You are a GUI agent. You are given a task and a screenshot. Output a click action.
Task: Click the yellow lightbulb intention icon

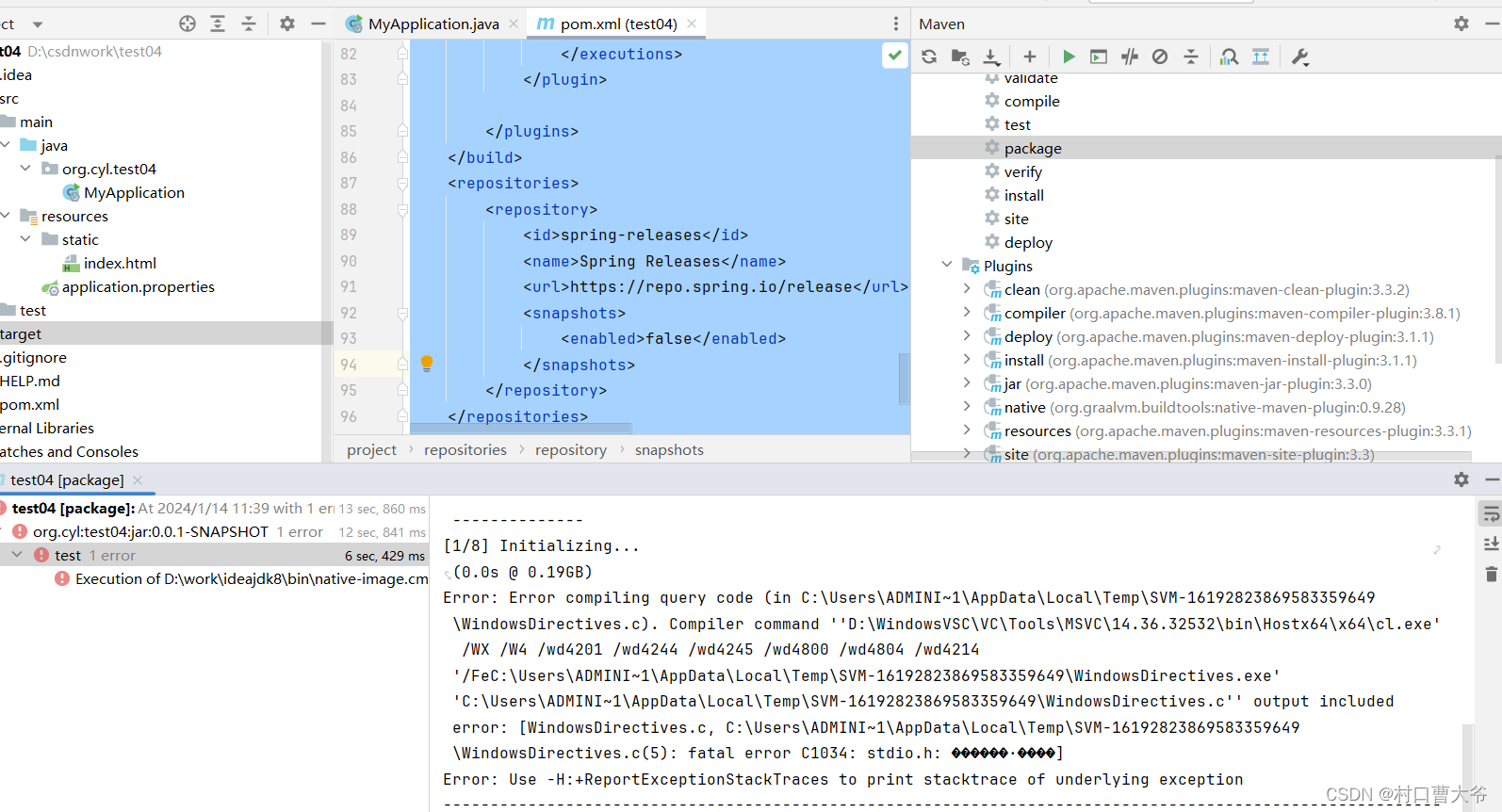pyautogui.click(x=427, y=364)
